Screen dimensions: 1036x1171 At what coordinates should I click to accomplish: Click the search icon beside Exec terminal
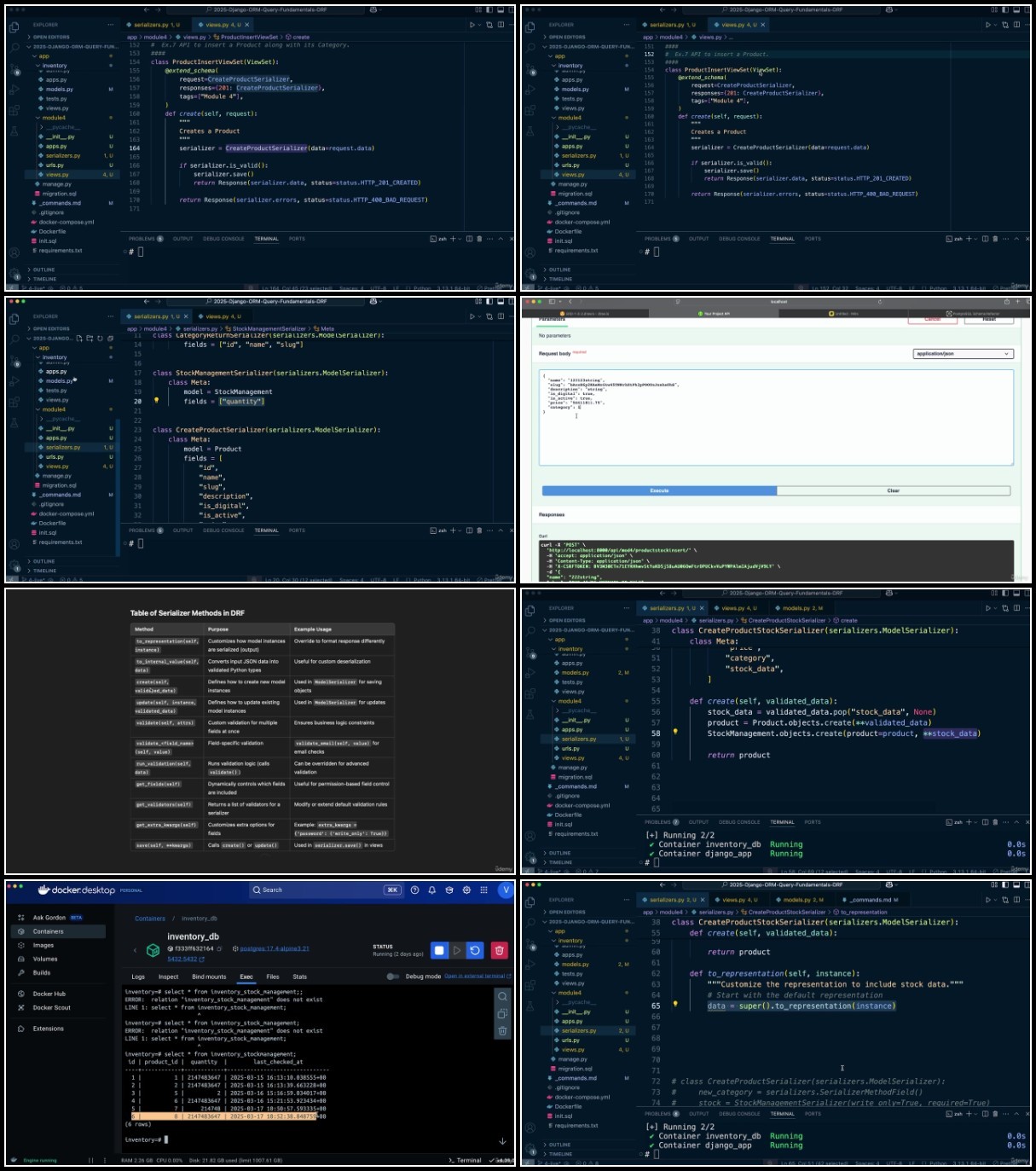coord(502,996)
